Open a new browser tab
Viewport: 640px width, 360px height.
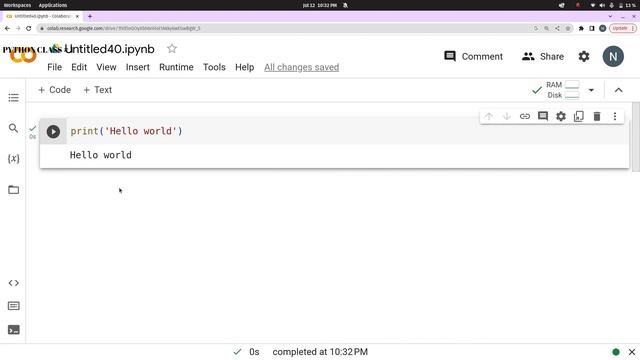[x=90, y=16]
